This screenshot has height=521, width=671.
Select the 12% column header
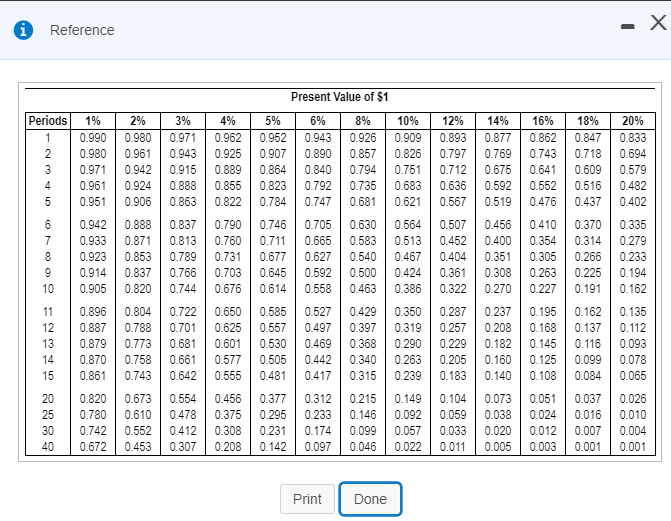(x=453, y=121)
